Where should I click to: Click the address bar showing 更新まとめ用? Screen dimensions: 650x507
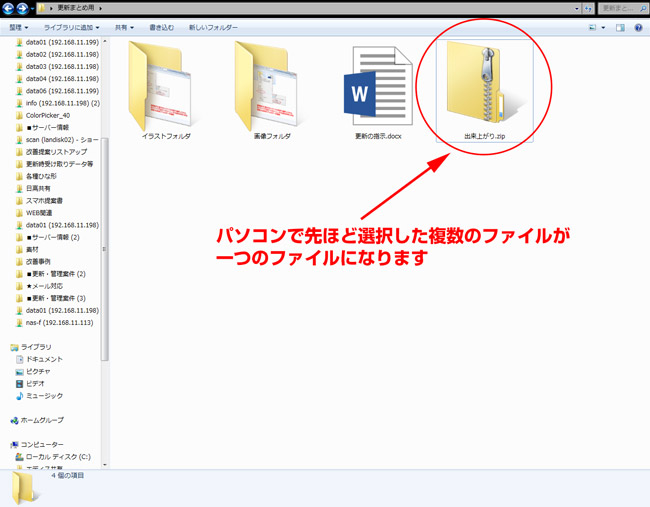(x=306, y=8)
